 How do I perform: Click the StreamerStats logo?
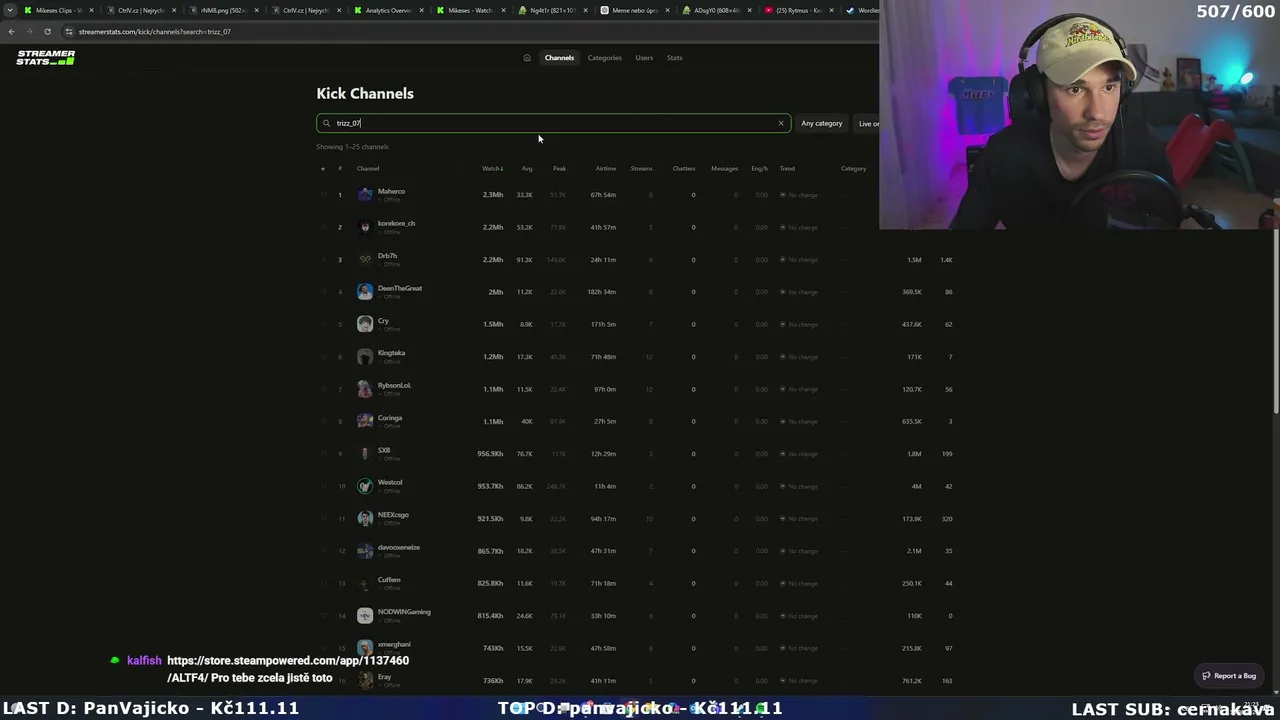[x=45, y=58]
